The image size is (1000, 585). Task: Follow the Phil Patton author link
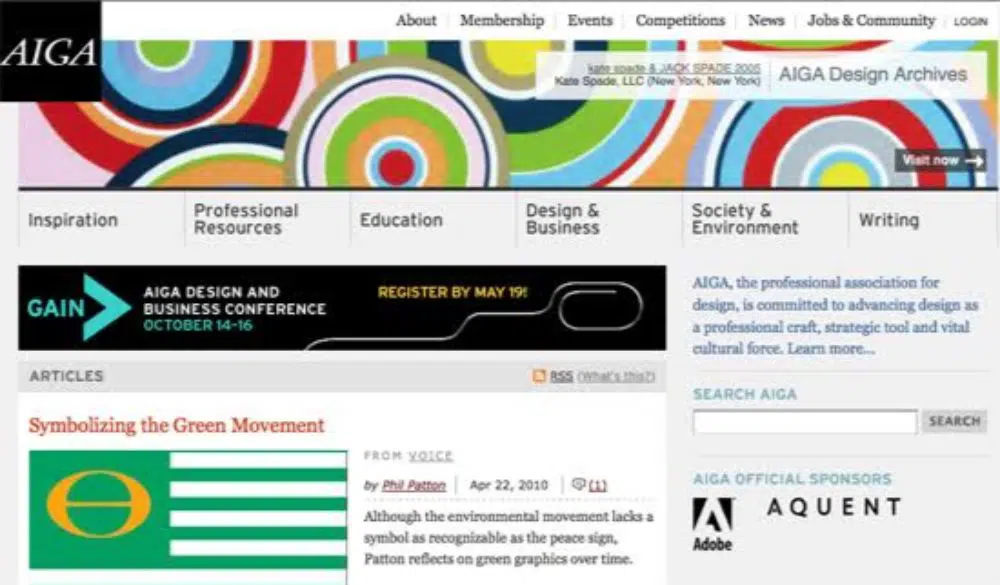pos(413,485)
